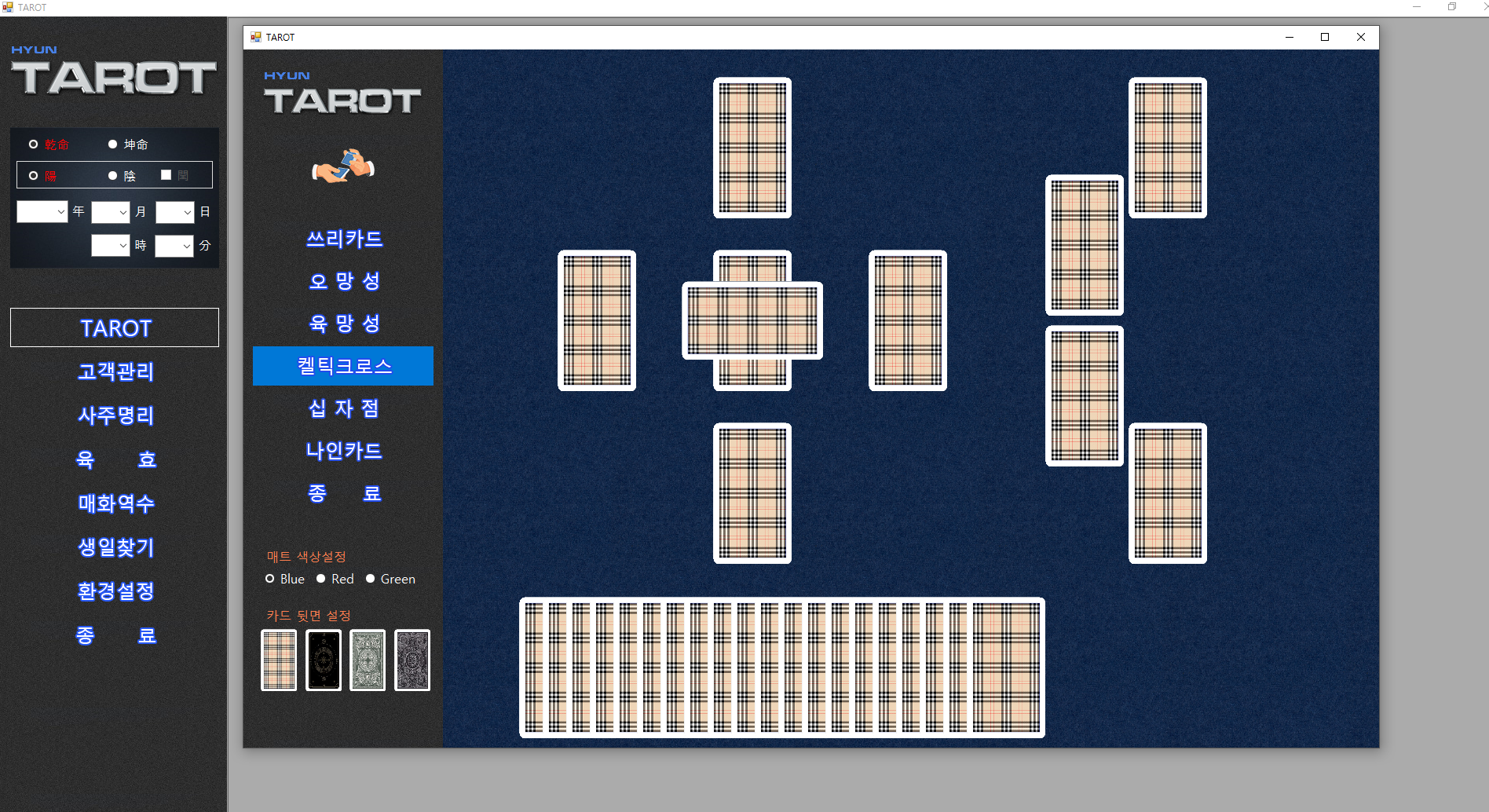Select 십자점 spread
This screenshot has width=1489, height=812.
point(343,408)
